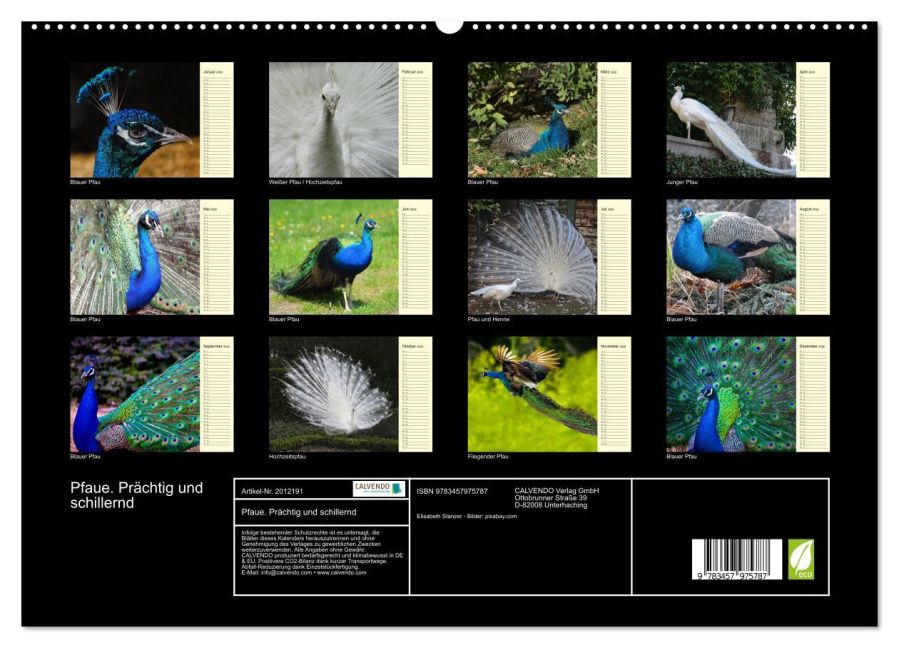Click the März date column
The width and height of the screenshot is (899, 648).
click(x=615, y=120)
